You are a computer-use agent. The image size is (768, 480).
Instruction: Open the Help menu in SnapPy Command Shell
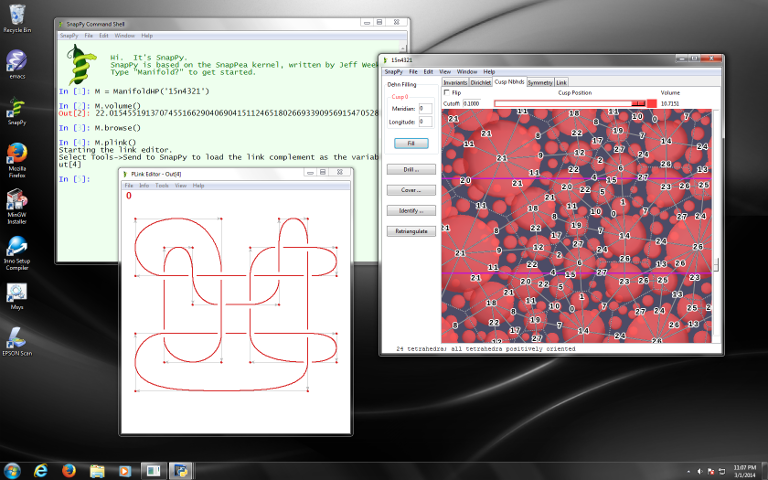[147, 36]
